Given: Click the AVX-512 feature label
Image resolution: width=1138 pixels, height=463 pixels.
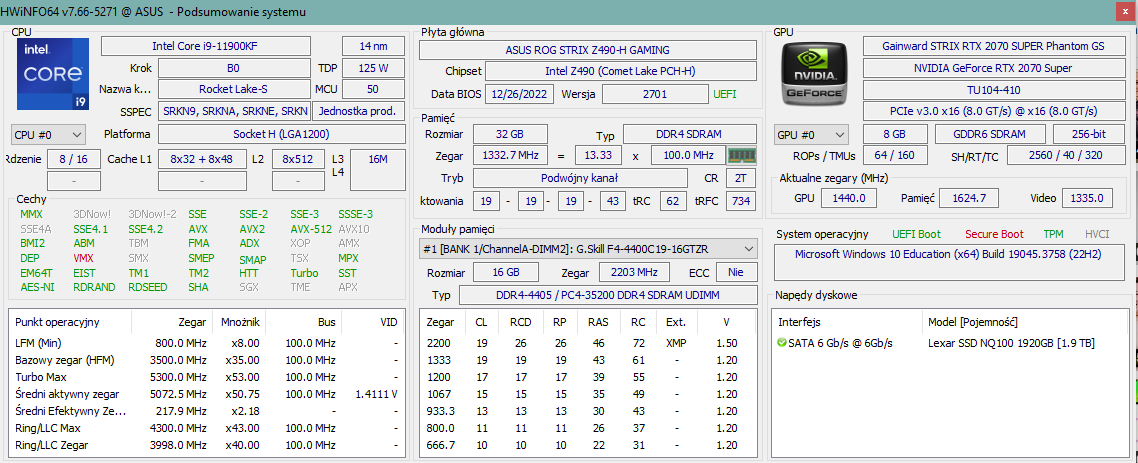Looking at the screenshot, I should click(310, 229).
